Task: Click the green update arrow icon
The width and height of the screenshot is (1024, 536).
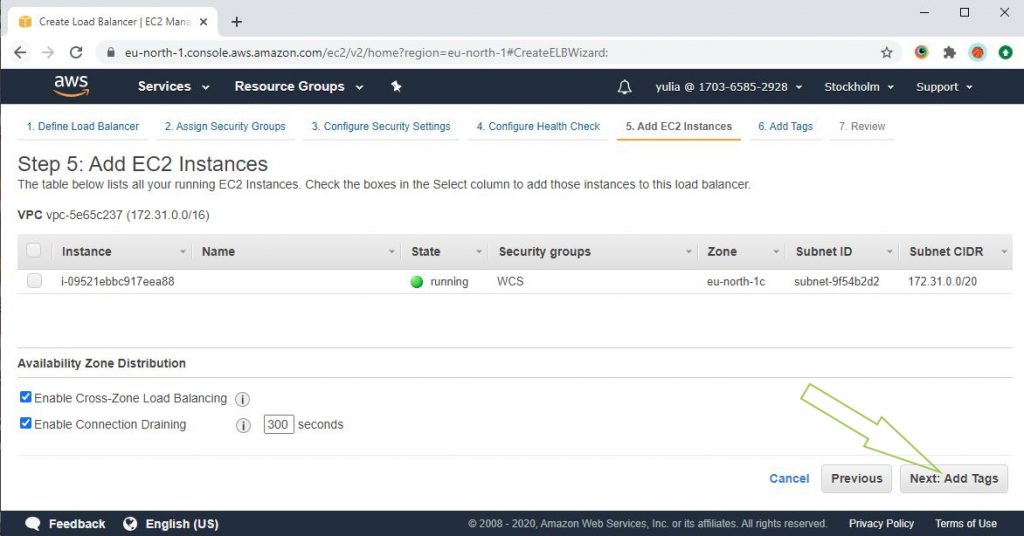Action: (1006, 52)
